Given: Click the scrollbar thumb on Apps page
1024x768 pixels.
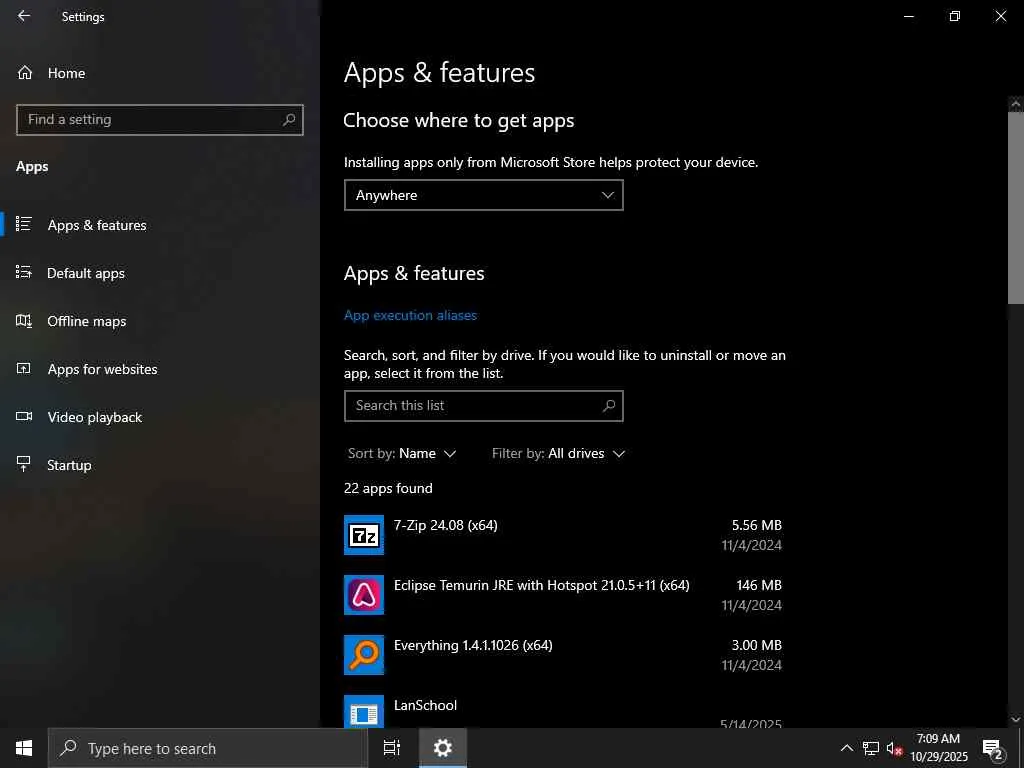Looking at the screenshot, I should coord(1016,208).
